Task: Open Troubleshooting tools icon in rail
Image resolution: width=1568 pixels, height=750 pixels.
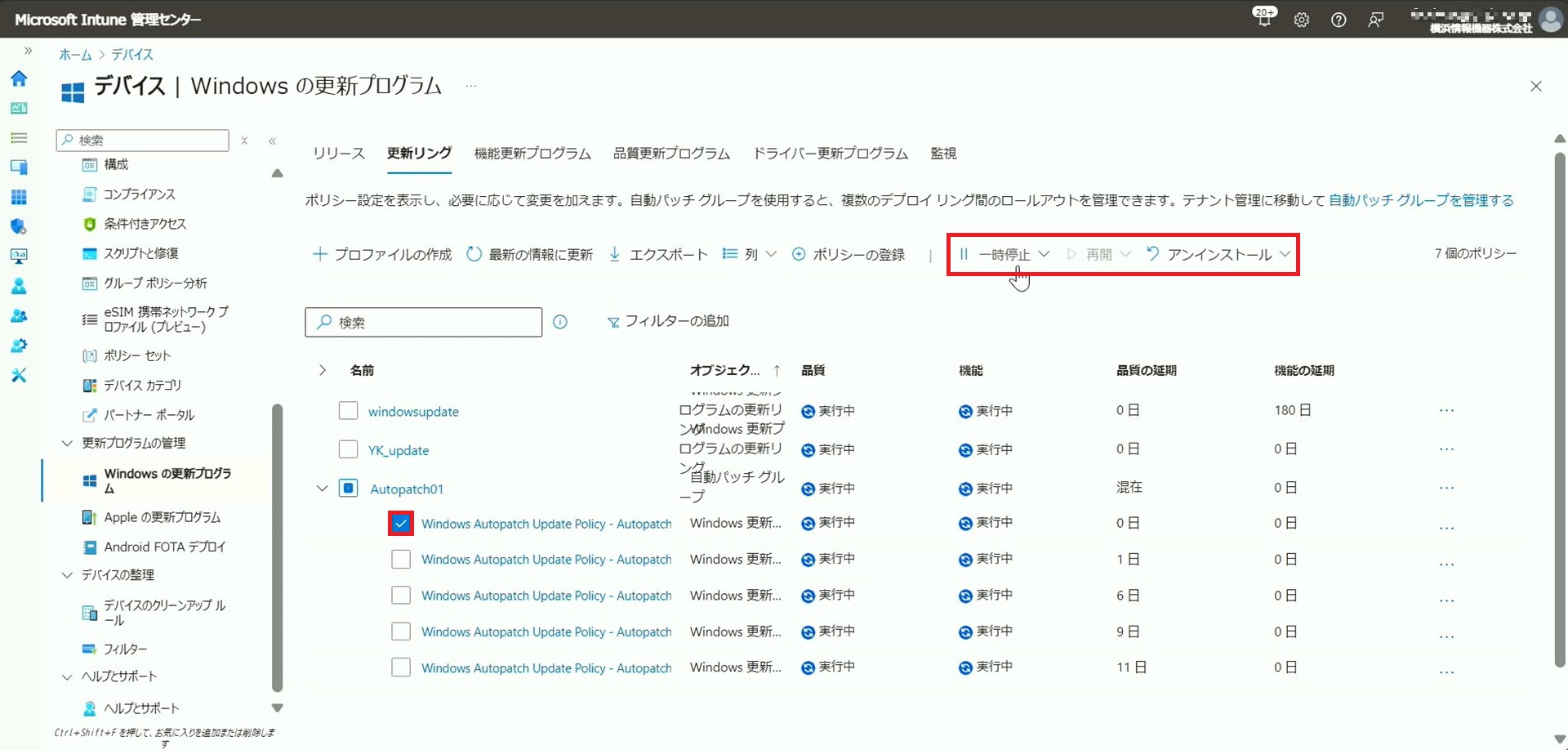Action: pyautogui.click(x=19, y=375)
